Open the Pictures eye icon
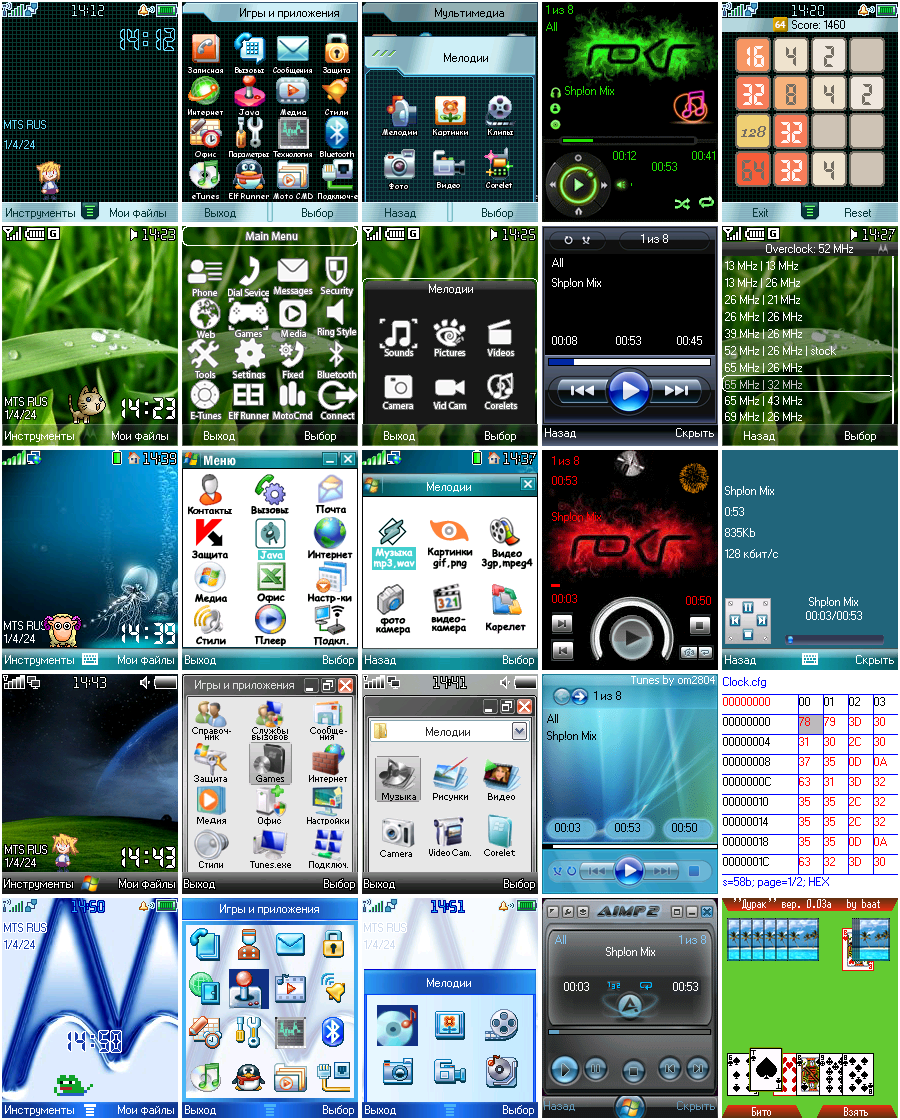 point(450,332)
